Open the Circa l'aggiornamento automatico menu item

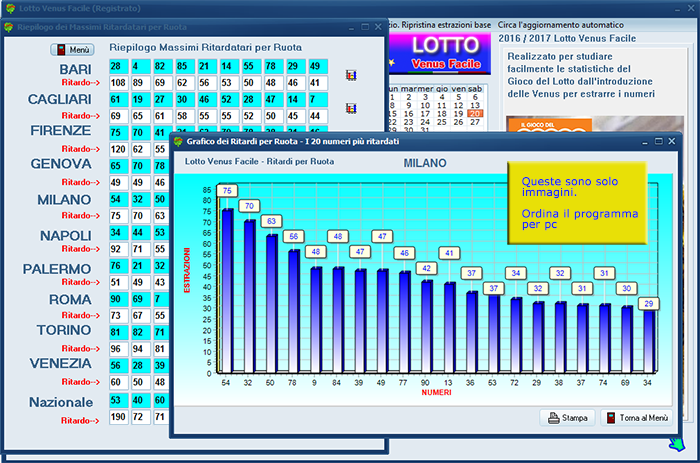(x=561, y=25)
